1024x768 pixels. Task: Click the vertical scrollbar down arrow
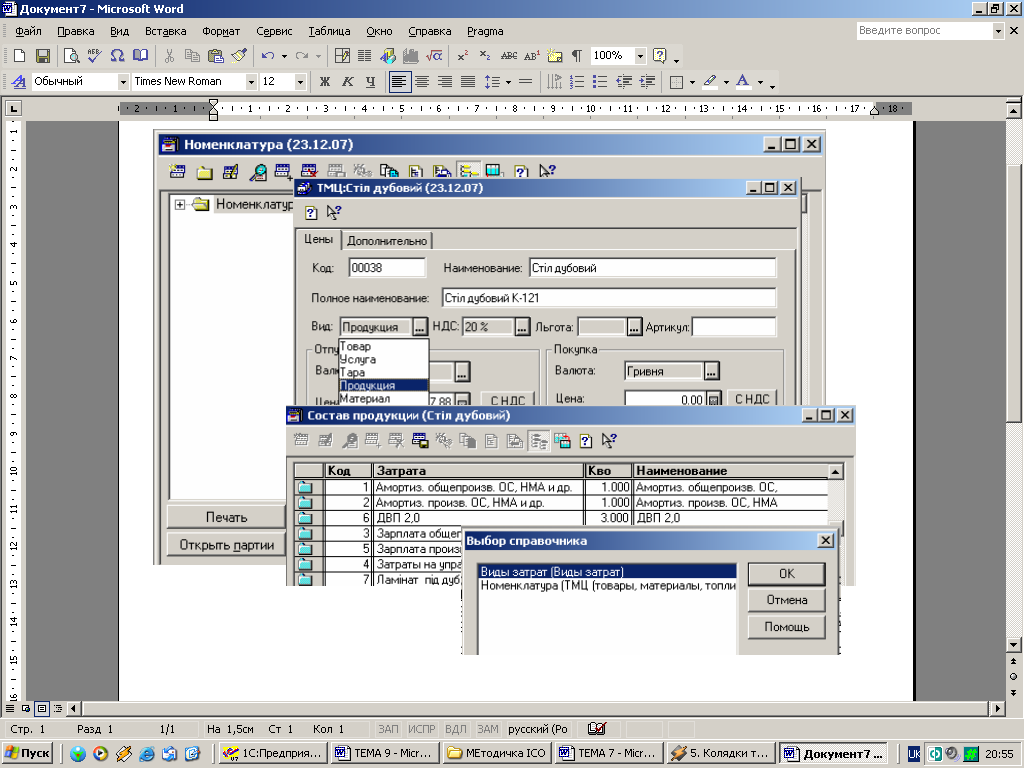click(1013, 645)
